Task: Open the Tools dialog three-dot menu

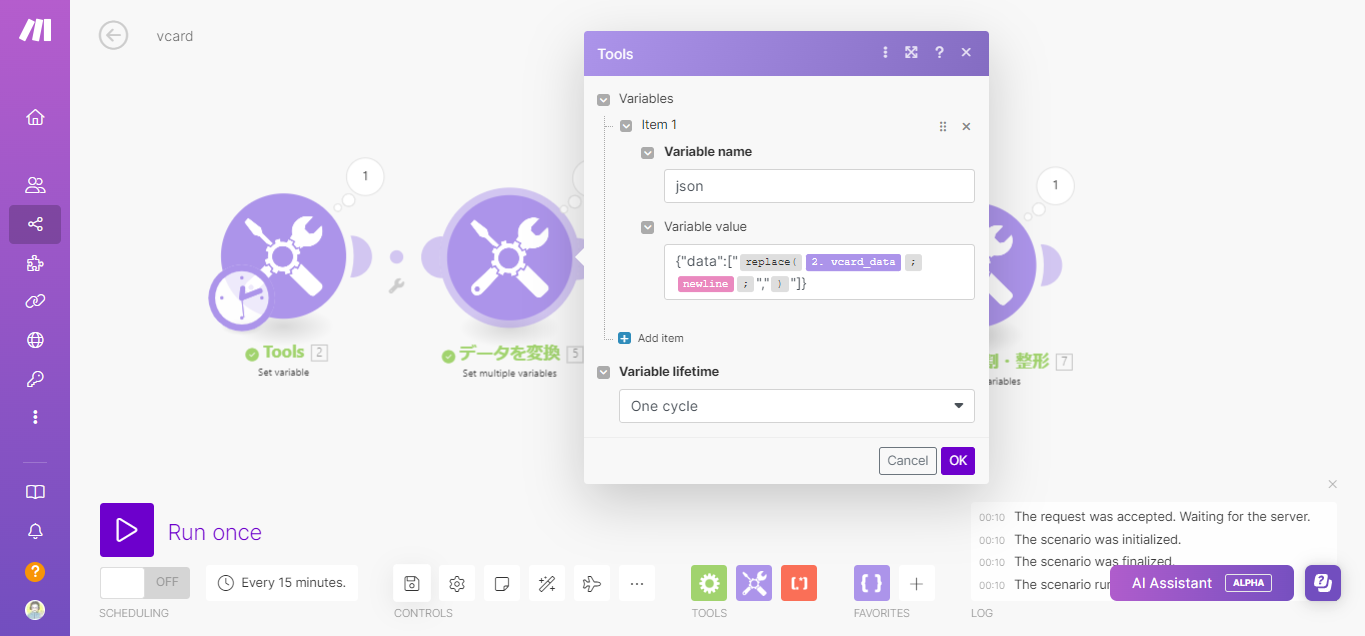Action: [x=885, y=53]
